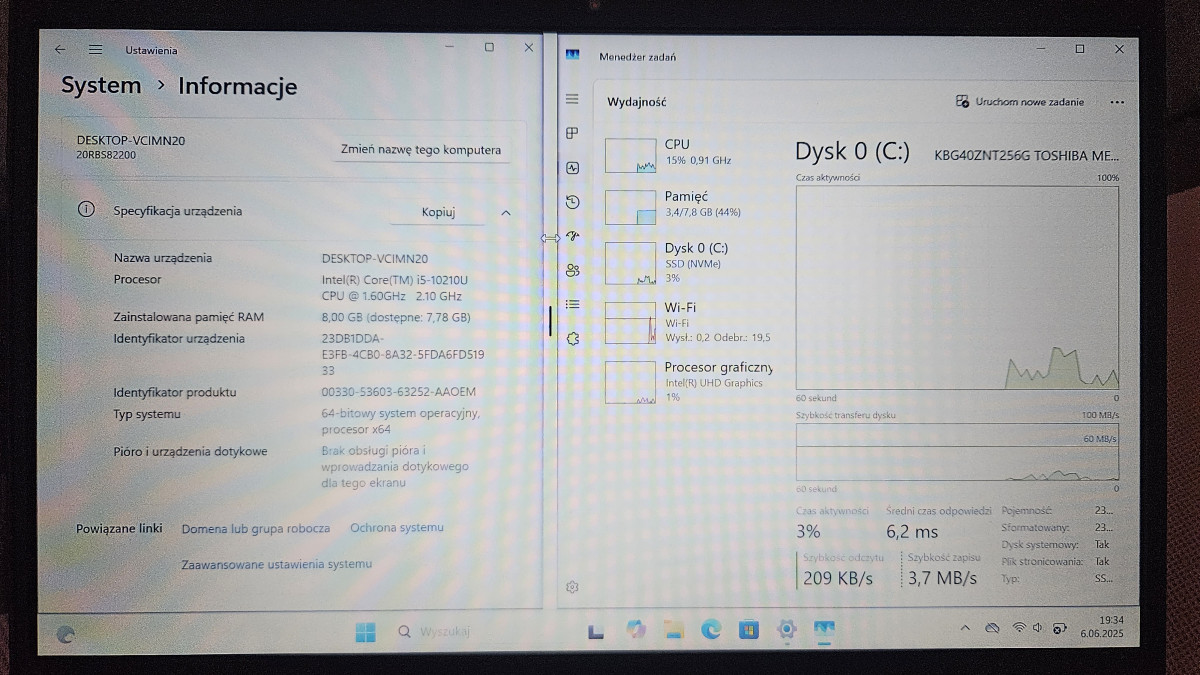Open the three-dot more options in Task Manager
The height and width of the screenshot is (675, 1200).
click(1118, 102)
